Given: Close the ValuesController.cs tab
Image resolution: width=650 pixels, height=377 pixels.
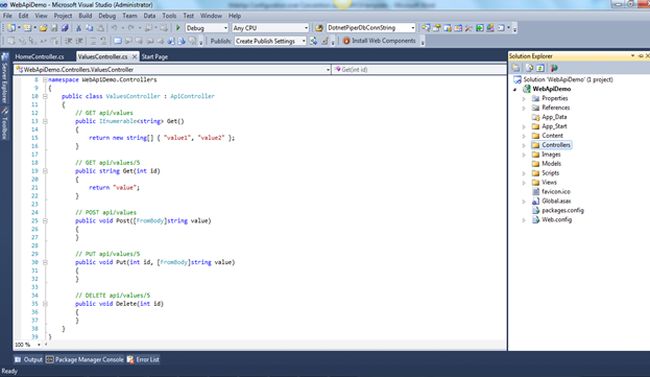Looking at the screenshot, I should pos(134,56).
